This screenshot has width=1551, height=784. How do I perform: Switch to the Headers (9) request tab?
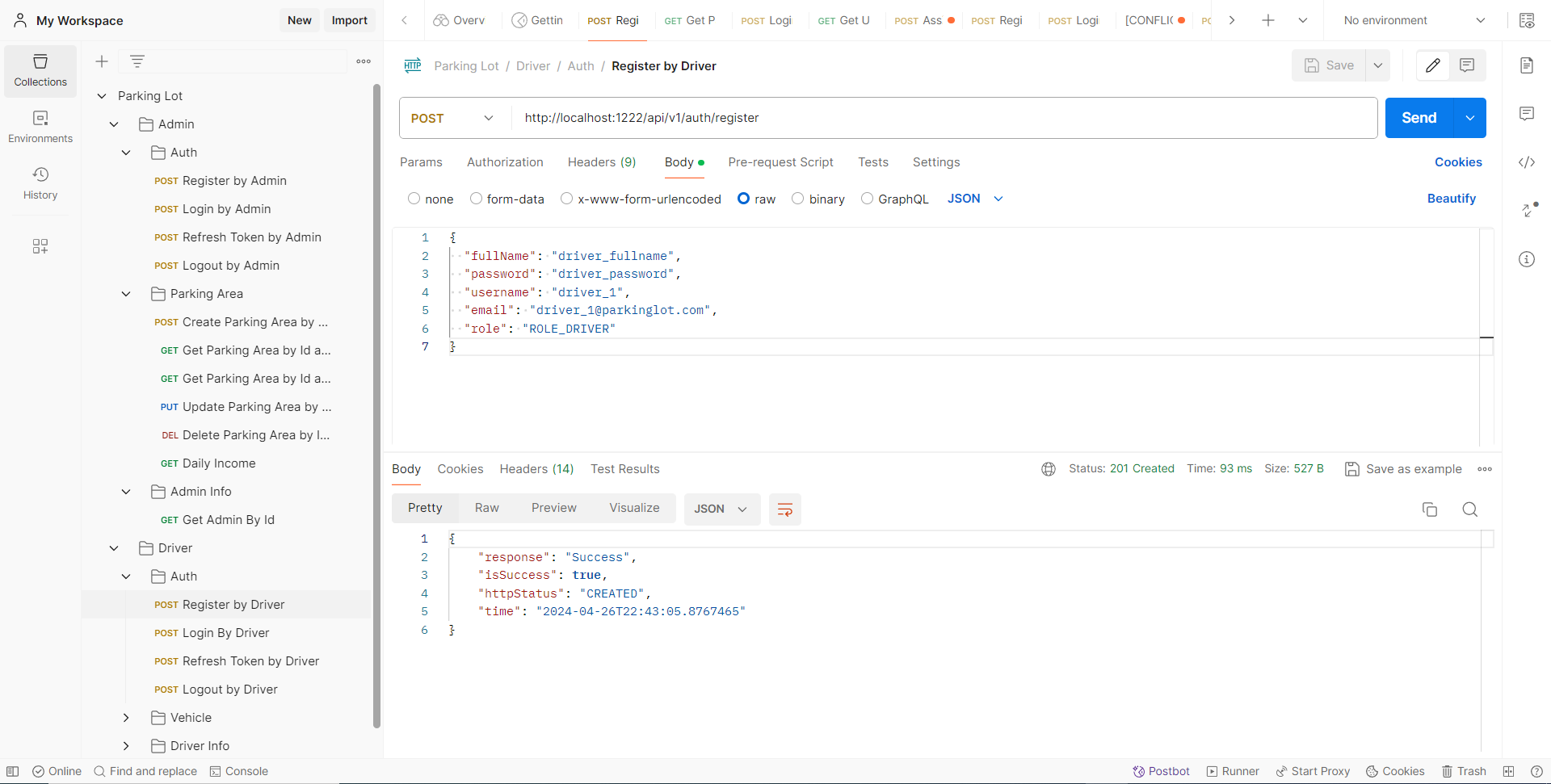point(602,162)
